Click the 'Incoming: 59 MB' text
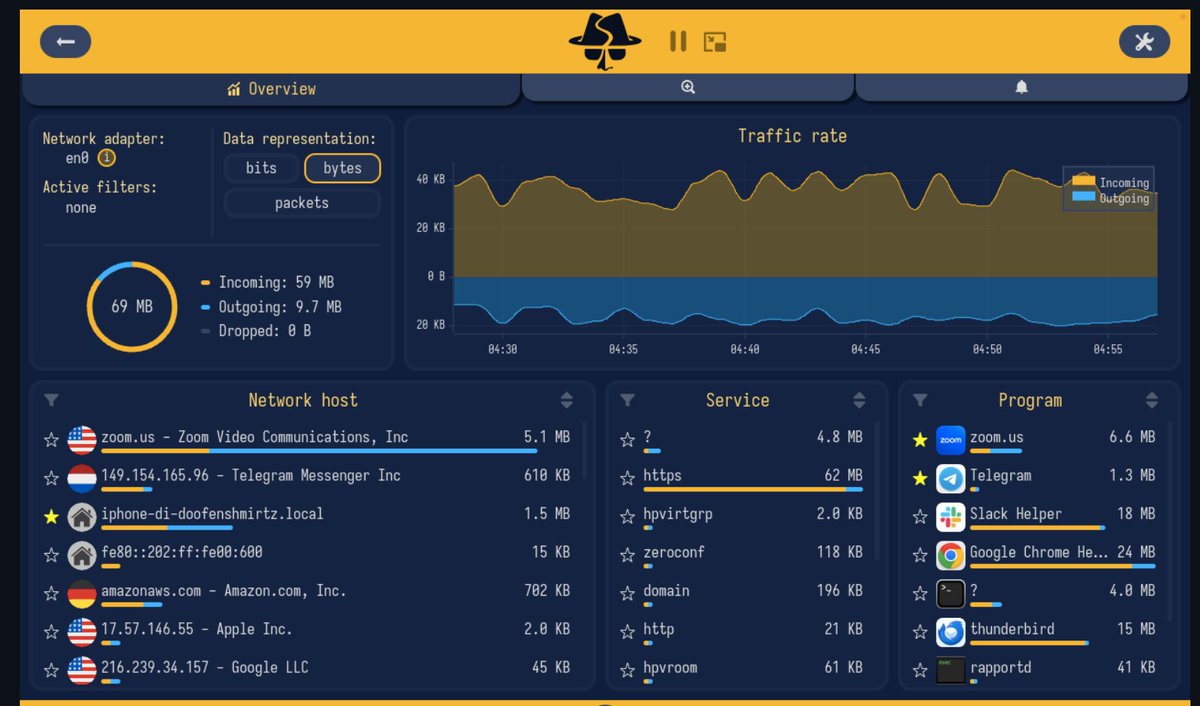 tap(278, 283)
